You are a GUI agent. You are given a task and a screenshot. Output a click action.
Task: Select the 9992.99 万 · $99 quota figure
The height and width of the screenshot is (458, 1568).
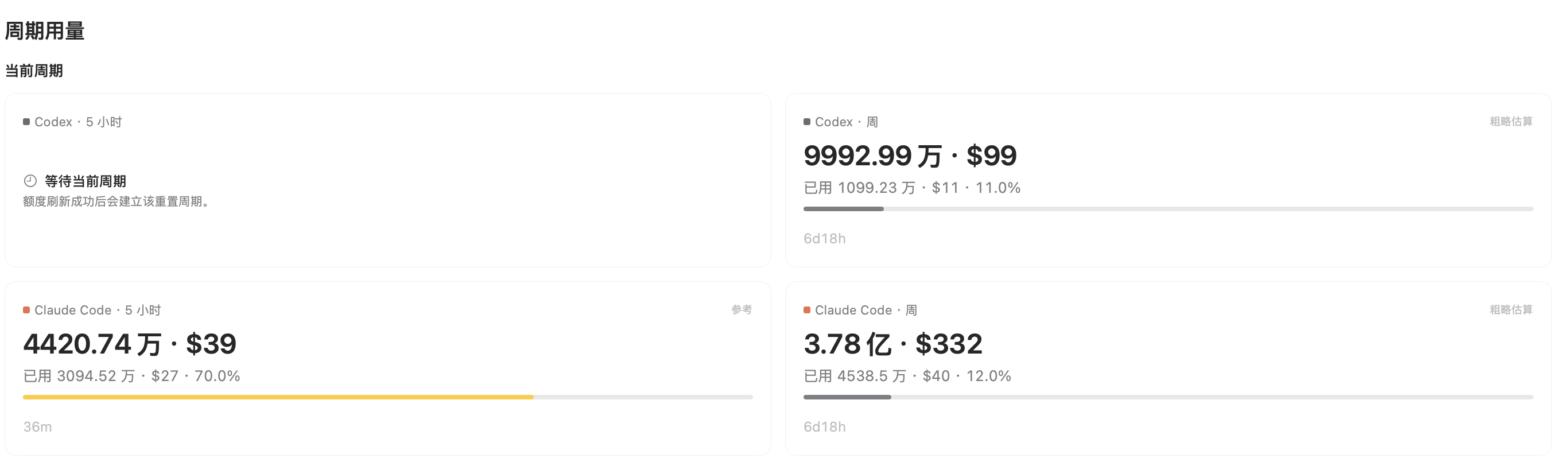910,156
